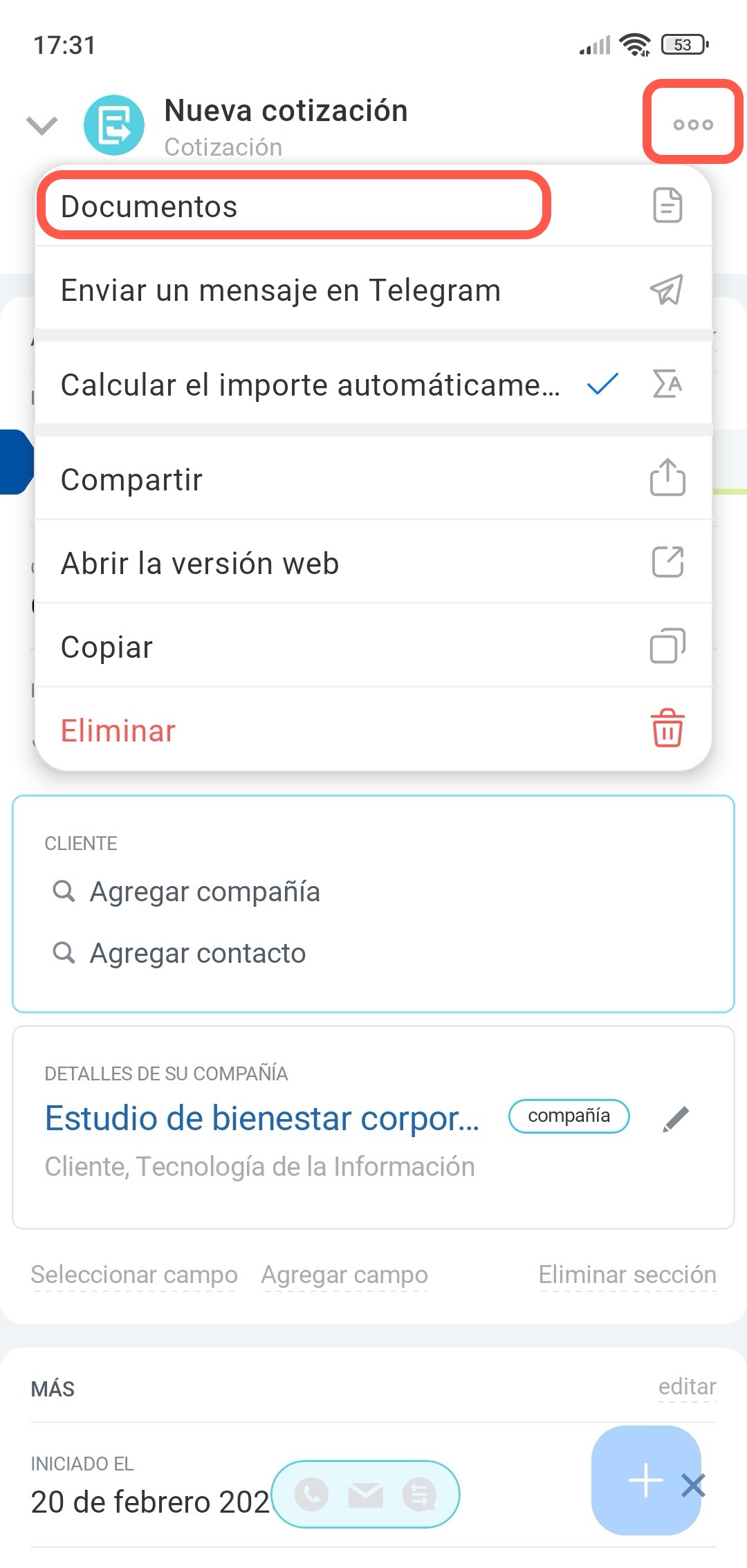
Task: Choose the Copiar menu entry
Action: (107, 647)
